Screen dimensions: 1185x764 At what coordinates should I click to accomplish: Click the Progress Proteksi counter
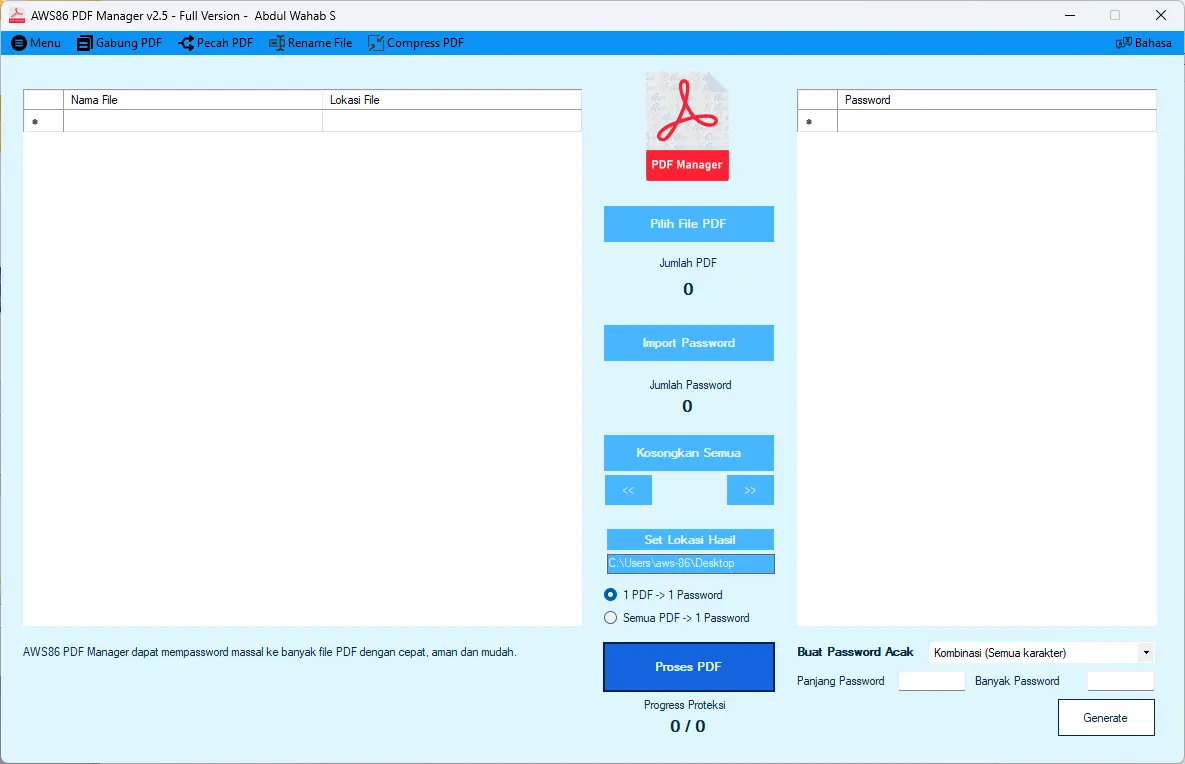coord(687,726)
